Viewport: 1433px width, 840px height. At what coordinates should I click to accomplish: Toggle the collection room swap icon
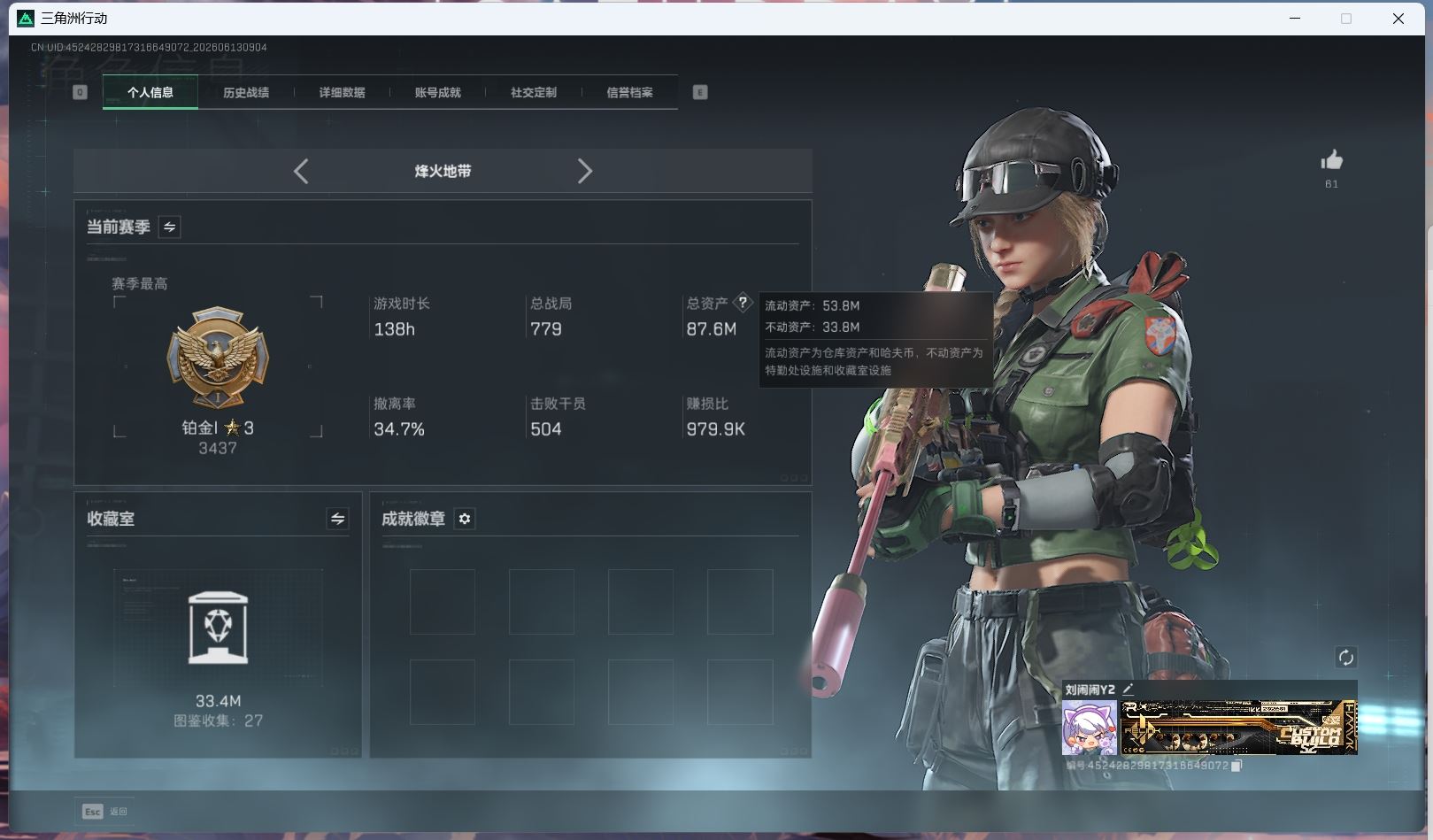(337, 519)
